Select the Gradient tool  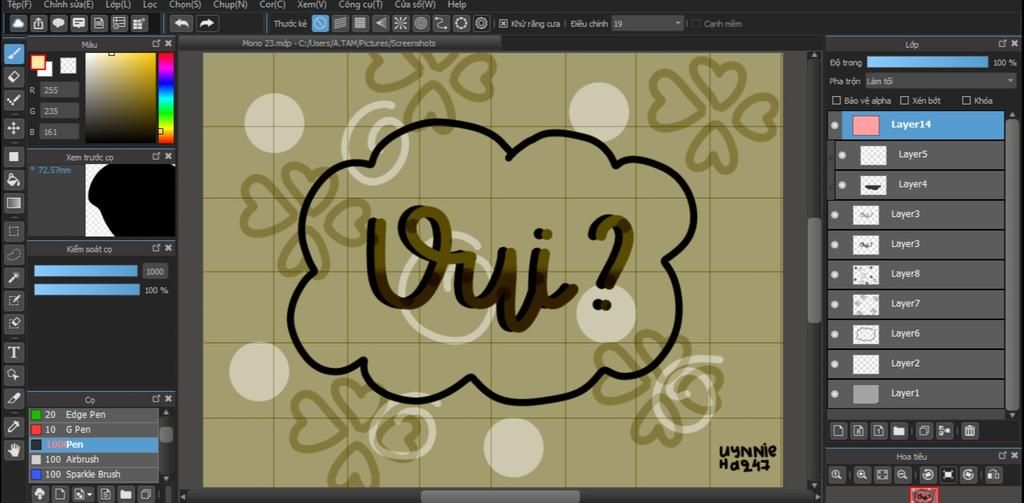(x=14, y=203)
